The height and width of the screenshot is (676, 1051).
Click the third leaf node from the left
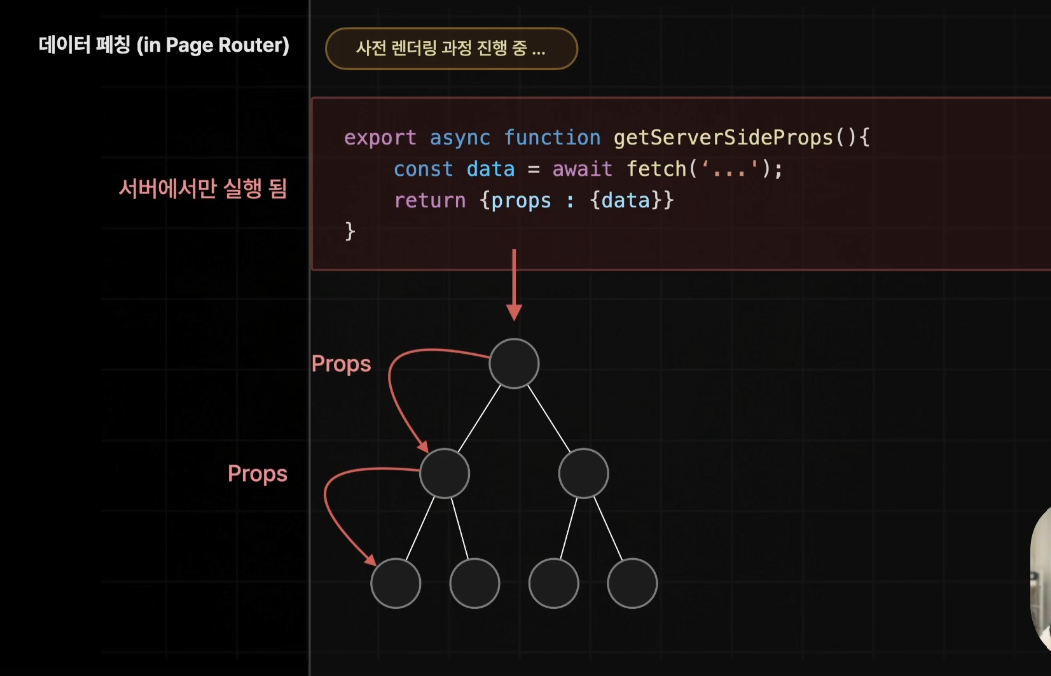554,584
